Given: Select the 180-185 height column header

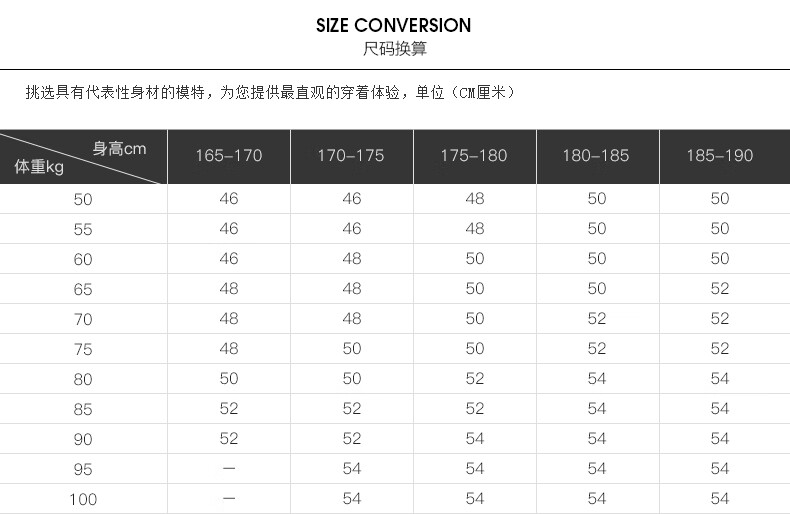Looking at the screenshot, I should pos(597,156).
